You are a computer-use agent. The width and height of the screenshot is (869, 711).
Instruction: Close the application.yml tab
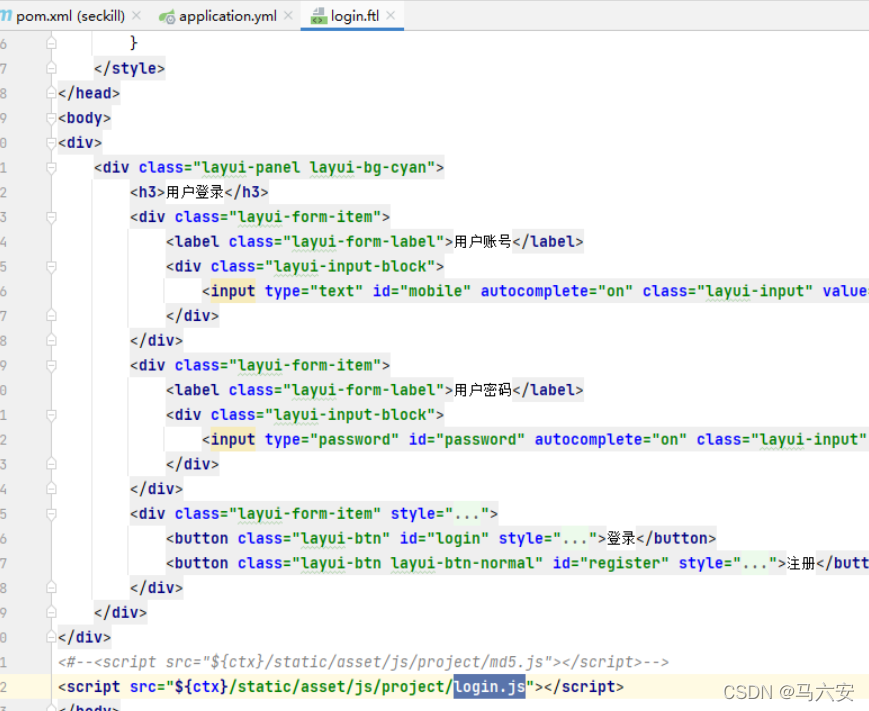click(x=288, y=16)
